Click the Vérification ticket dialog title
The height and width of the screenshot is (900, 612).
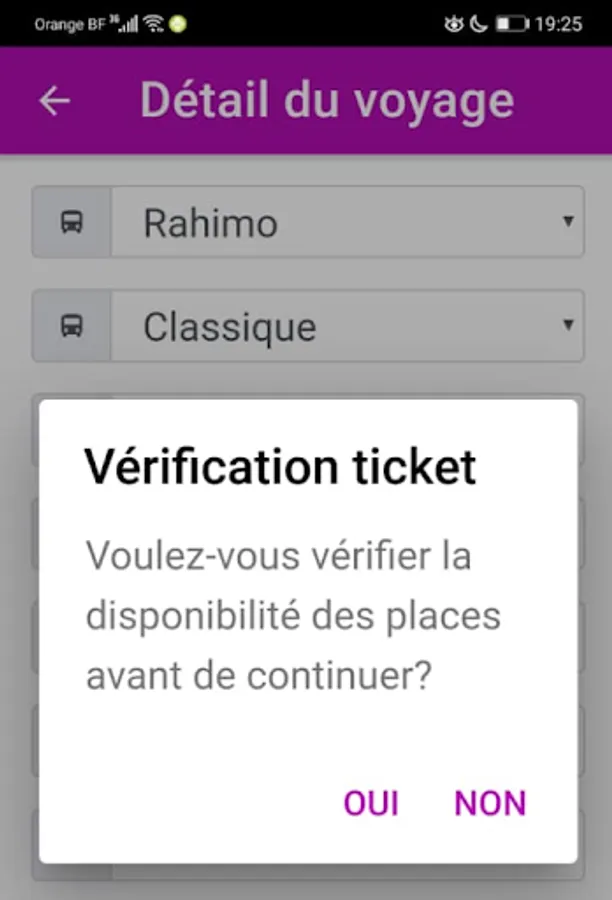pyautogui.click(x=280, y=467)
